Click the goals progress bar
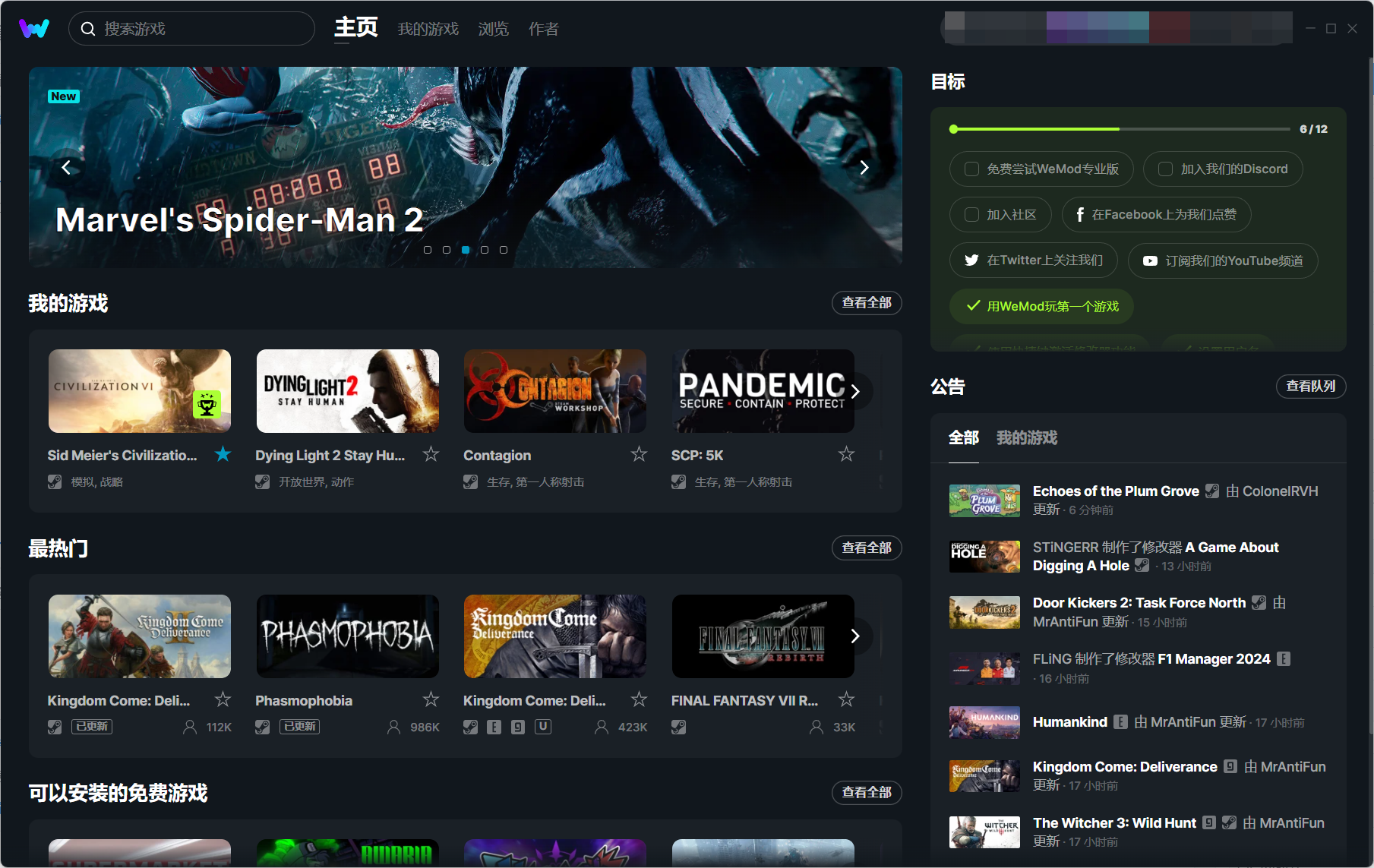 click(1121, 129)
